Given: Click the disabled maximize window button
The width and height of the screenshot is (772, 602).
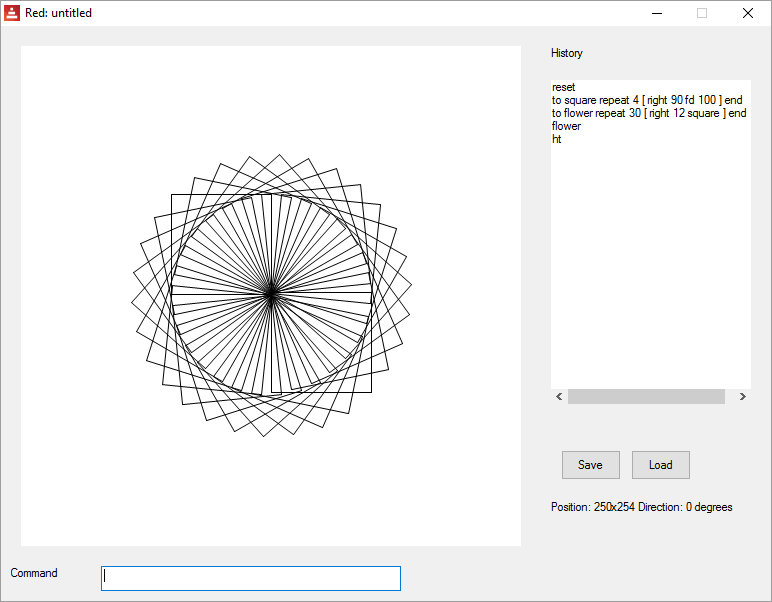Looking at the screenshot, I should coord(702,13).
